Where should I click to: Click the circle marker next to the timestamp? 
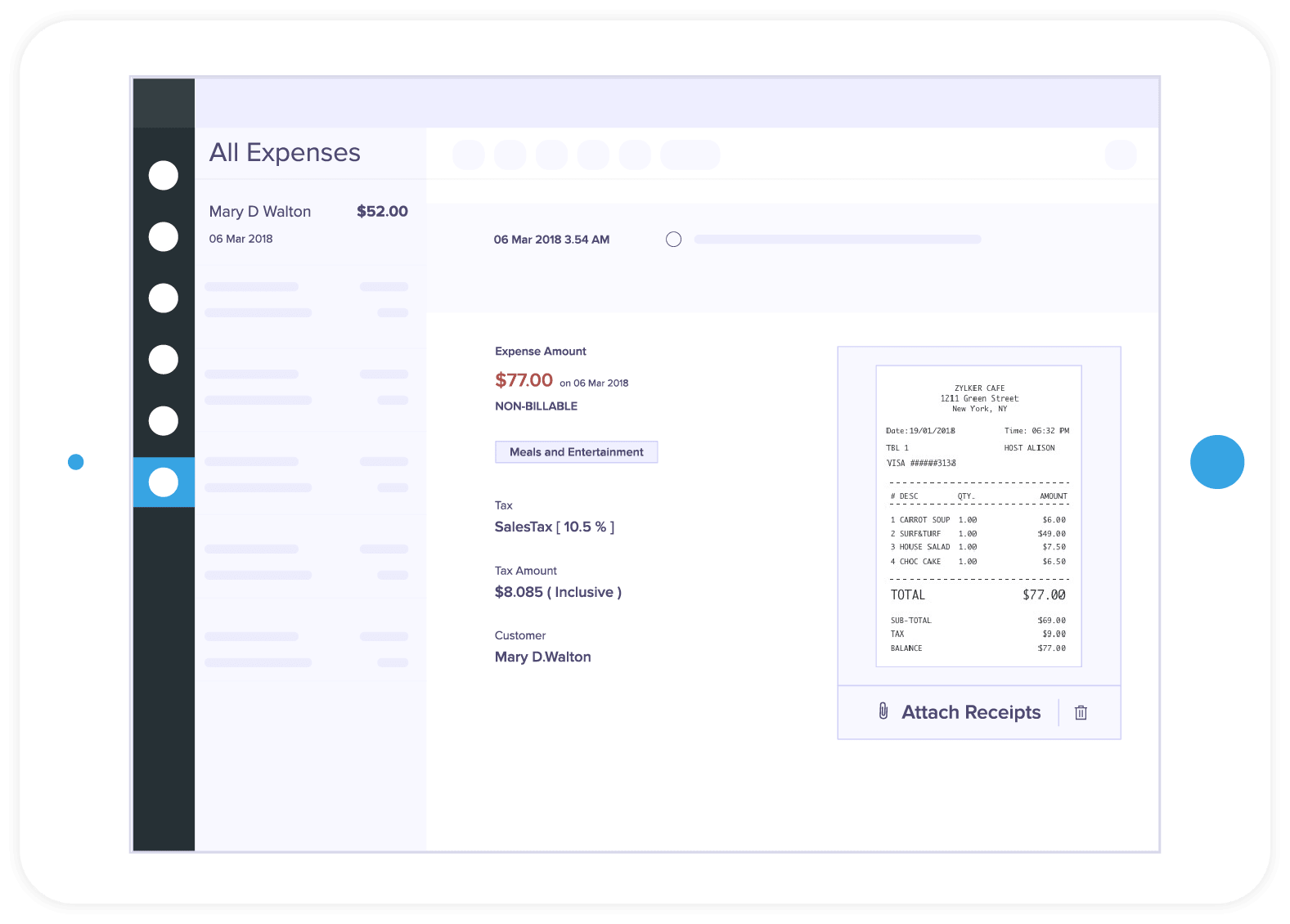coord(673,240)
